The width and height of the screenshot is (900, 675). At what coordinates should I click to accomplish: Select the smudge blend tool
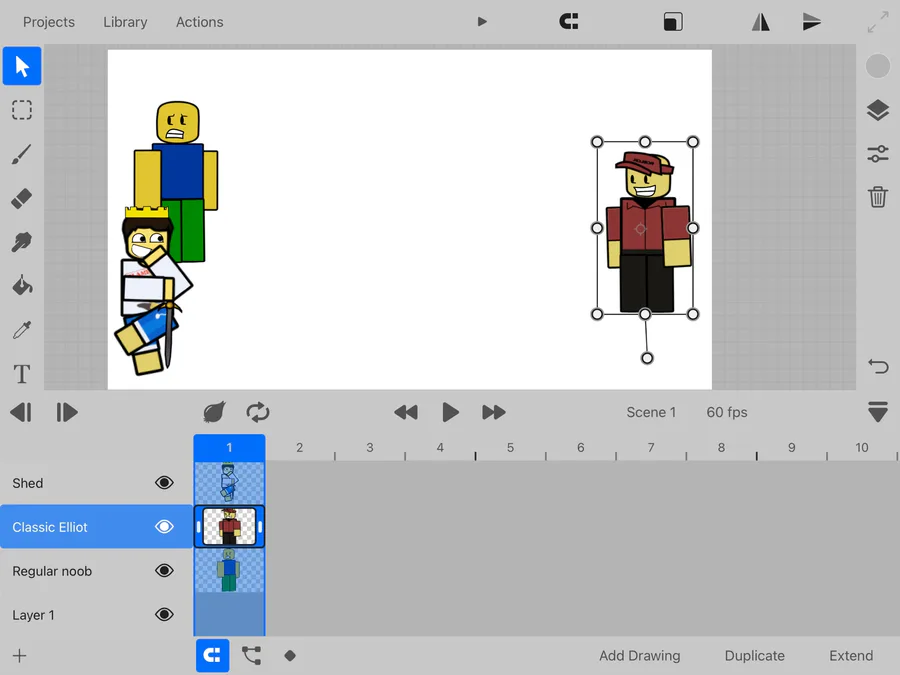(x=22, y=242)
